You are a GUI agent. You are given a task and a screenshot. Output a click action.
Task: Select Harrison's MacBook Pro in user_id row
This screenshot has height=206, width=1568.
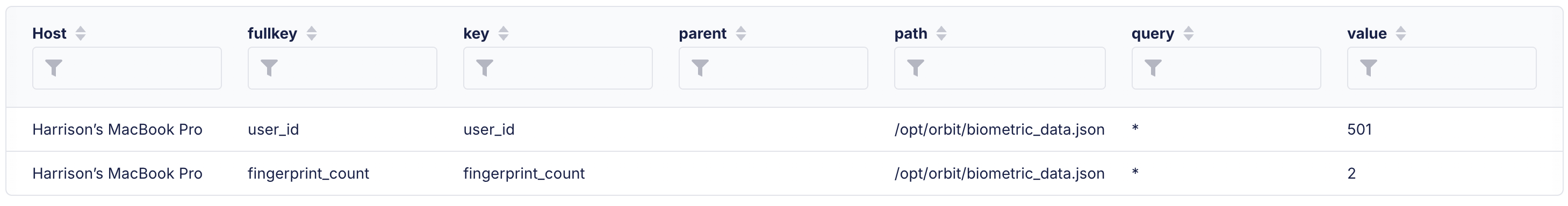click(118, 129)
